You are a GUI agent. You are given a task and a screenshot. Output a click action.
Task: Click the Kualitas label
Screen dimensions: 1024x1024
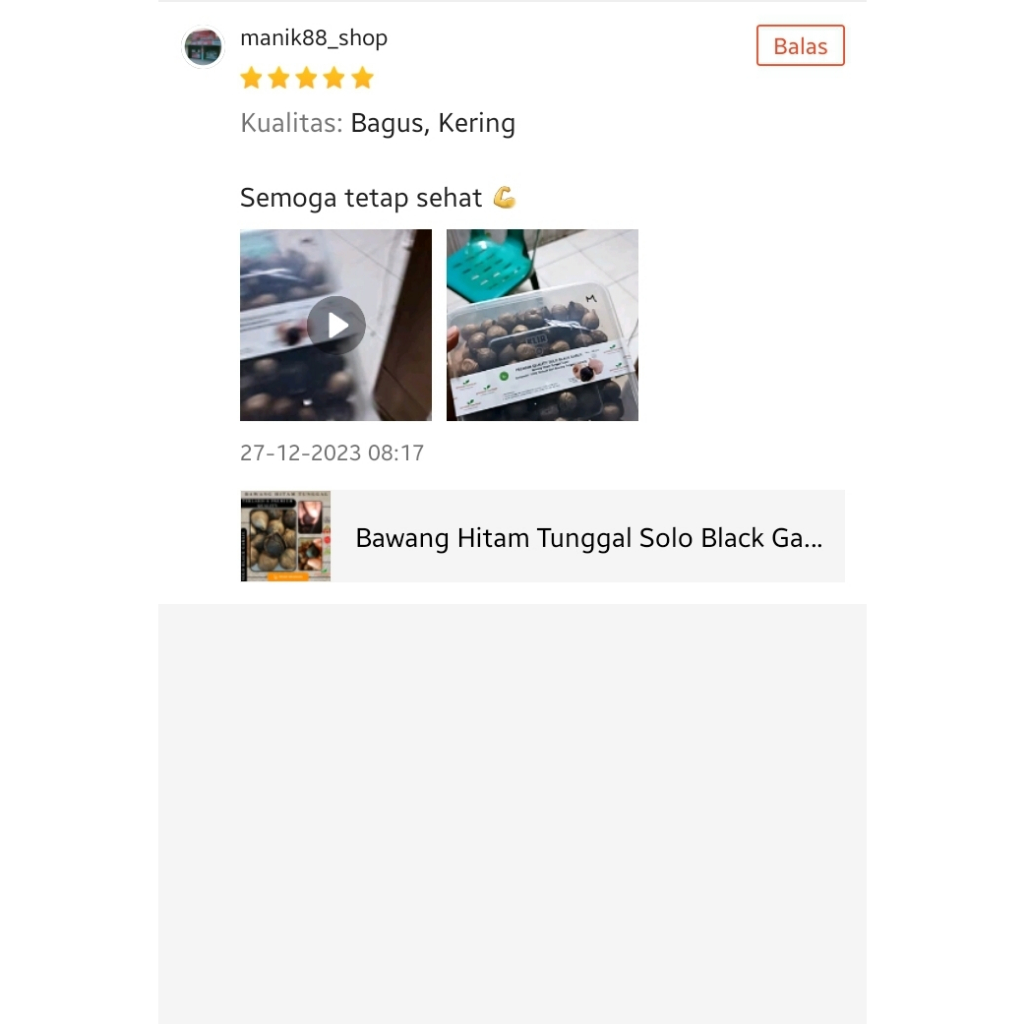click(291, 123)
